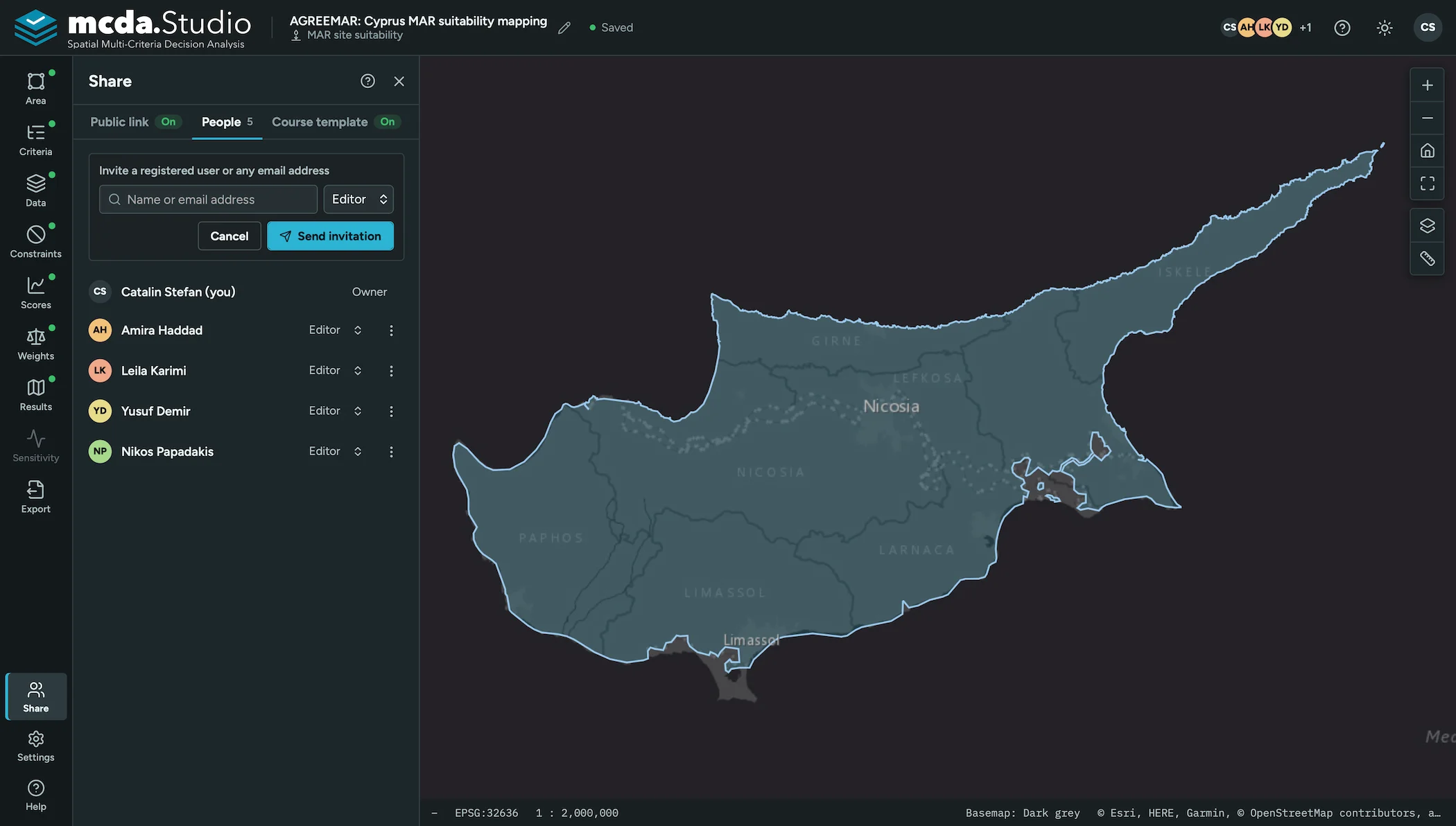Open more options for Leila Karimi
This screenshot has height=826, width=1456.
pos(391,371)
